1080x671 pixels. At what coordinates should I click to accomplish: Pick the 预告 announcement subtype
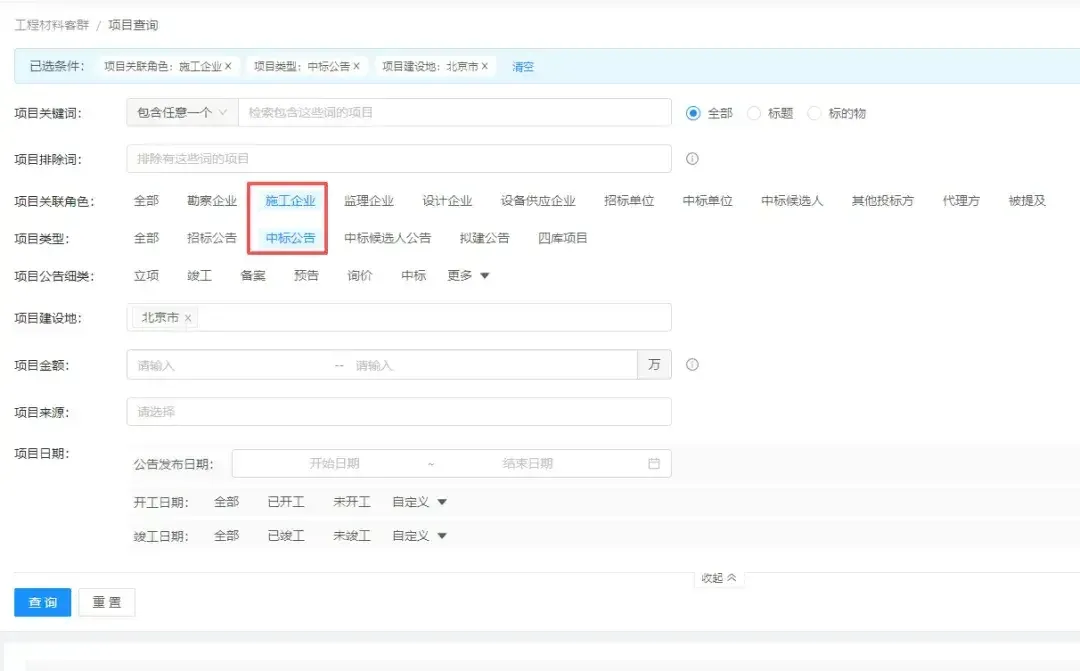[306, 276]
